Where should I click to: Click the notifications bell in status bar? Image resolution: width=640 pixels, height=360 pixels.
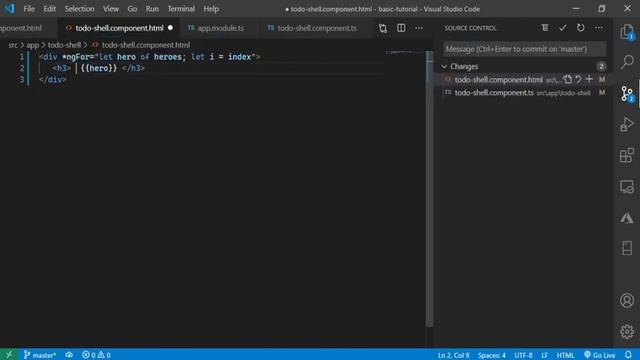click(x=628, y=355)
